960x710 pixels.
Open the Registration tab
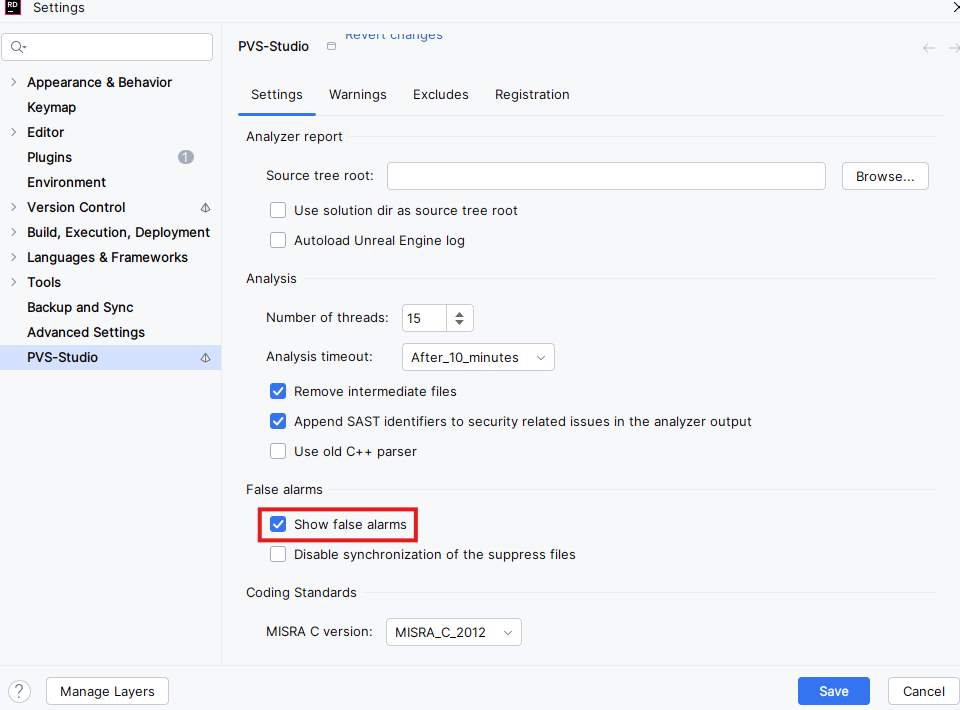532,95
